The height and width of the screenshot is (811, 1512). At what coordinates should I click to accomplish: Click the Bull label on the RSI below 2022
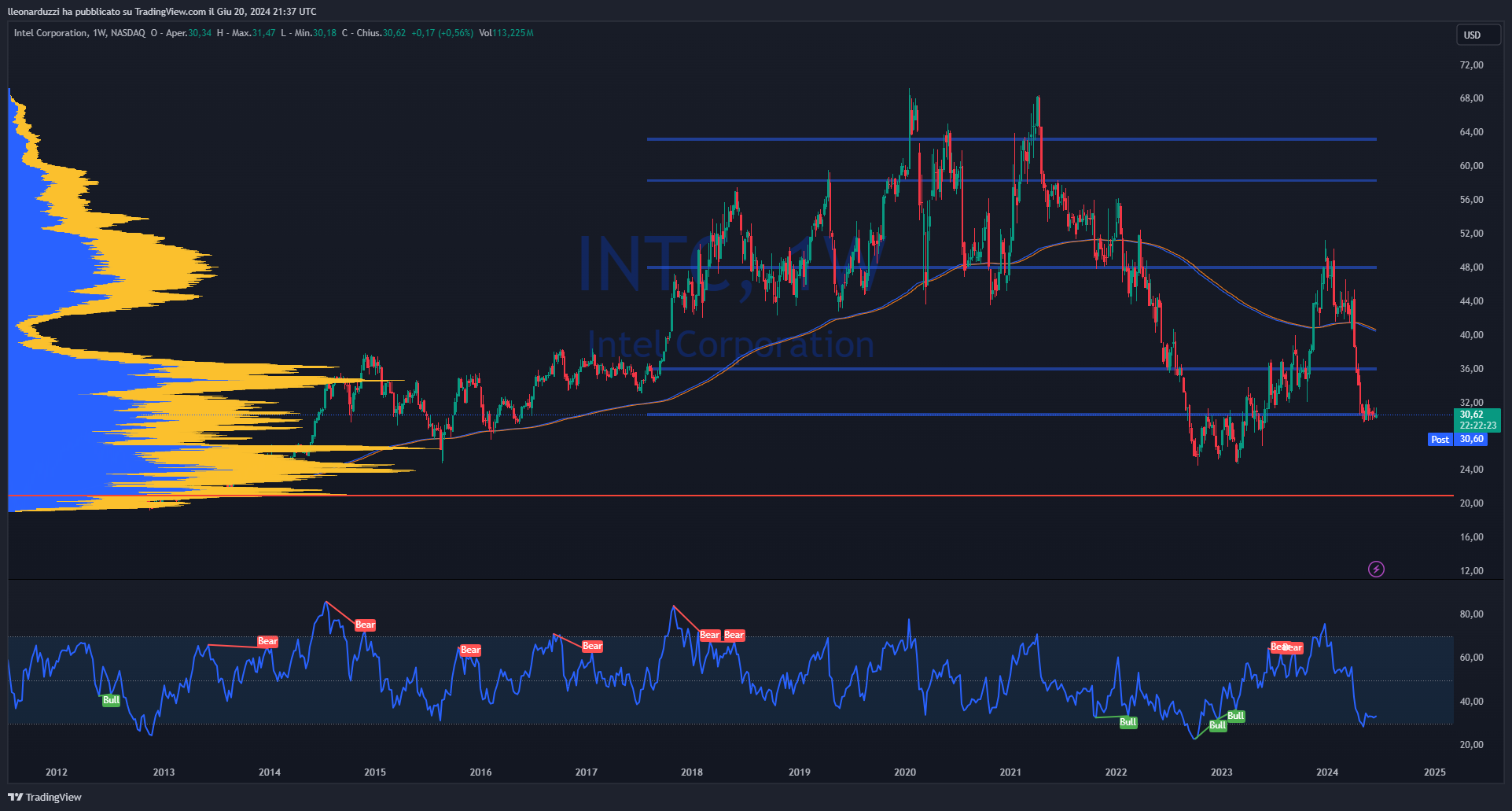[x=1128, y=722]
